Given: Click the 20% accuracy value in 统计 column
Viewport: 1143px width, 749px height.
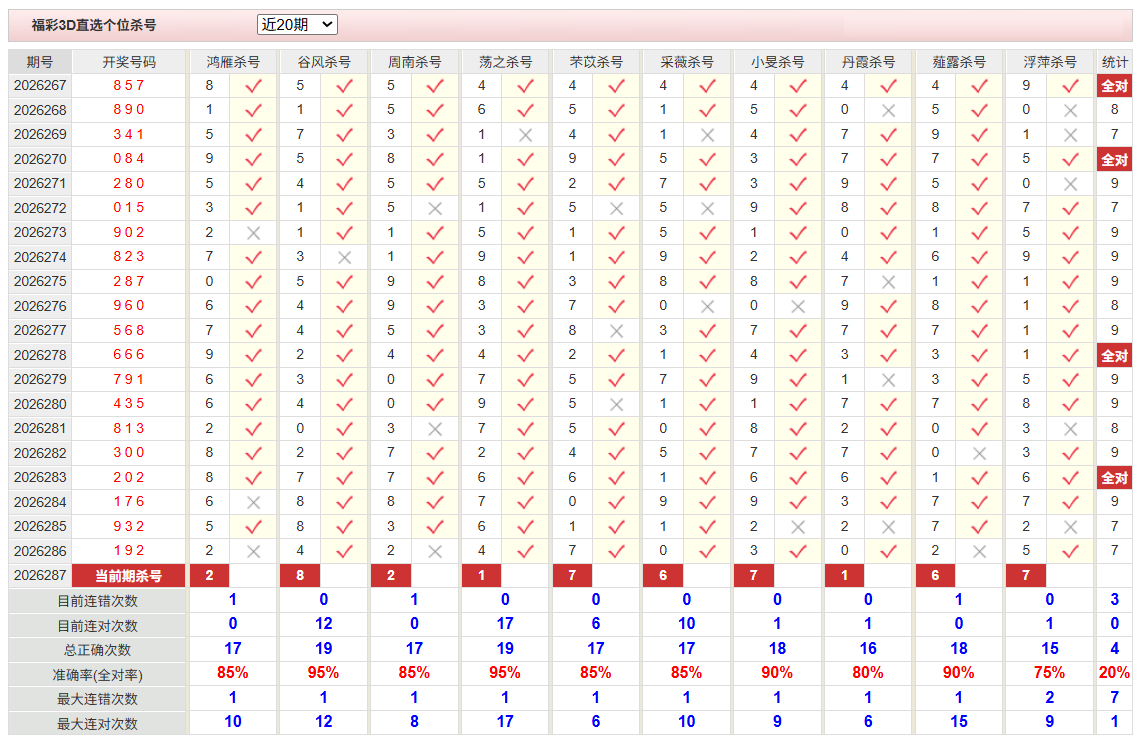Looking at the screenshot, I should pyautogui.click(x=1115, y=673).
